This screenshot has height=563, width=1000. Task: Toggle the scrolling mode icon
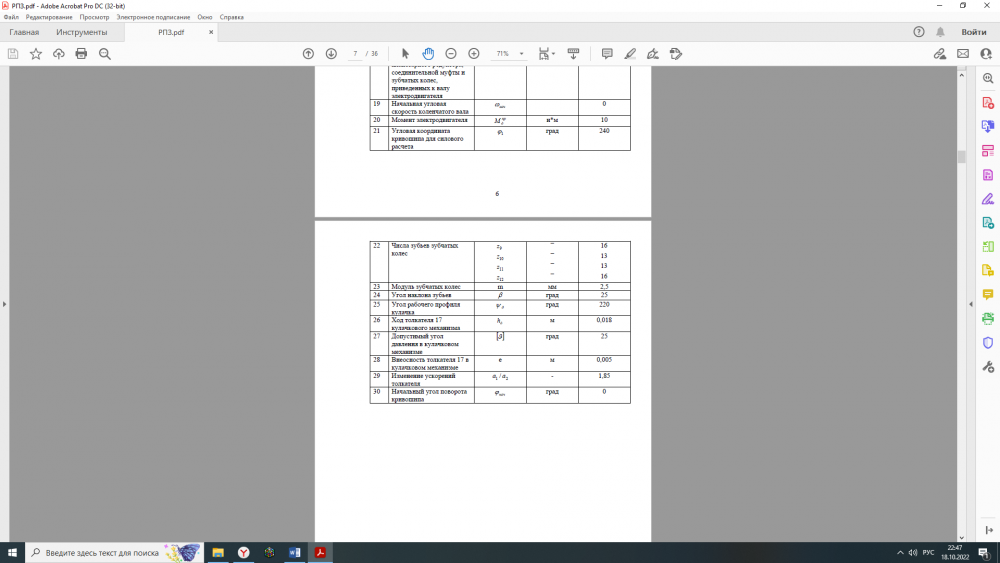pos(573,54)
